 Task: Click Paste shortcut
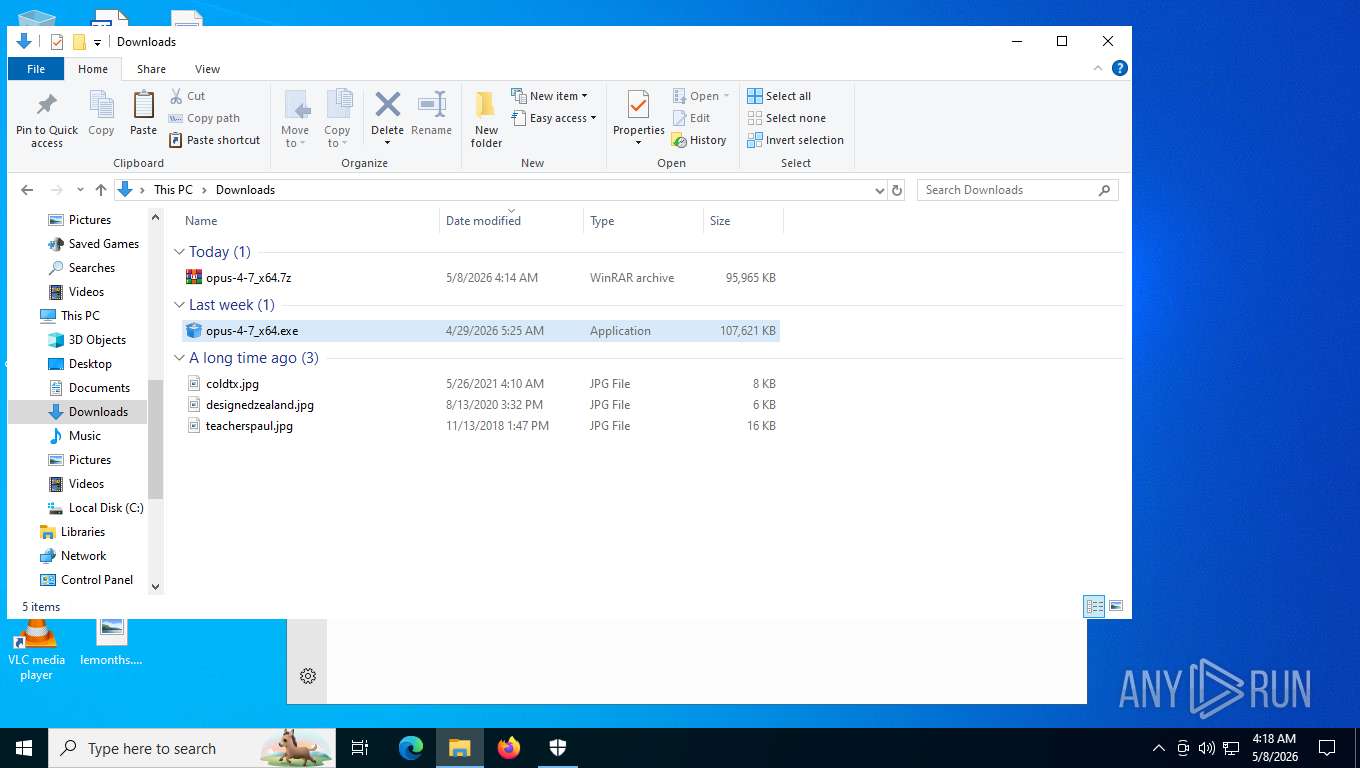click(x=214, y=140)
